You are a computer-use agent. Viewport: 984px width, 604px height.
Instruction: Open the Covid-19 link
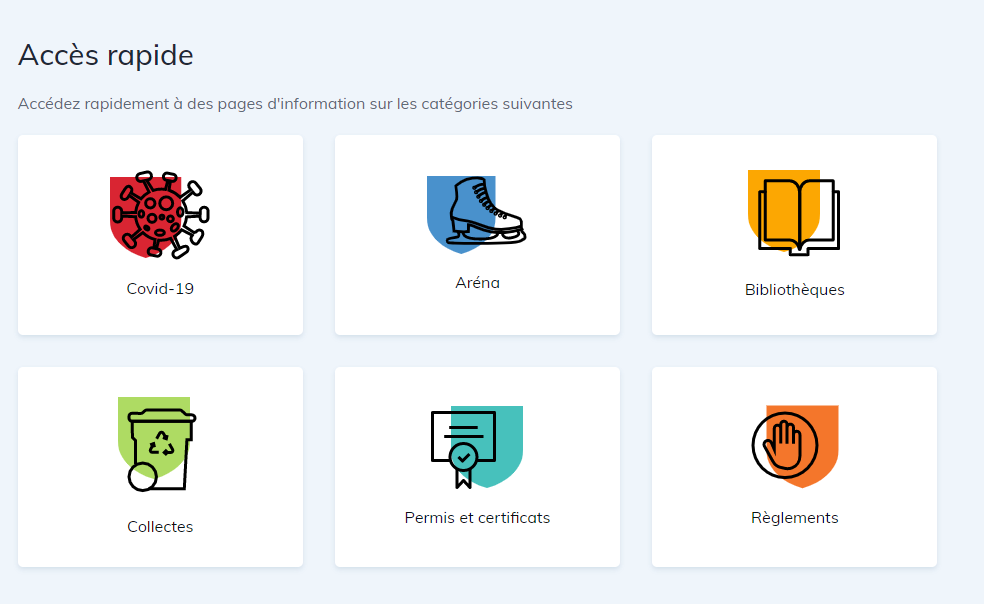[x=160, y=287]
